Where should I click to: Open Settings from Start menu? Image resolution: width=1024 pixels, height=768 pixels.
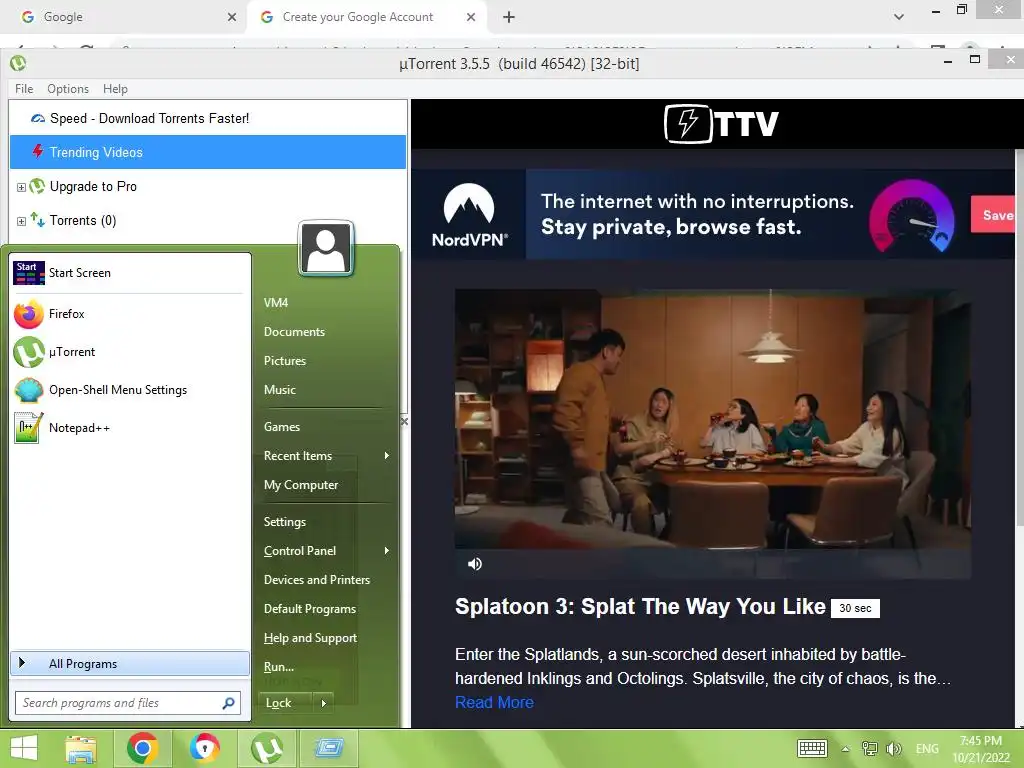pyautogui.click(x=285, y=522)
